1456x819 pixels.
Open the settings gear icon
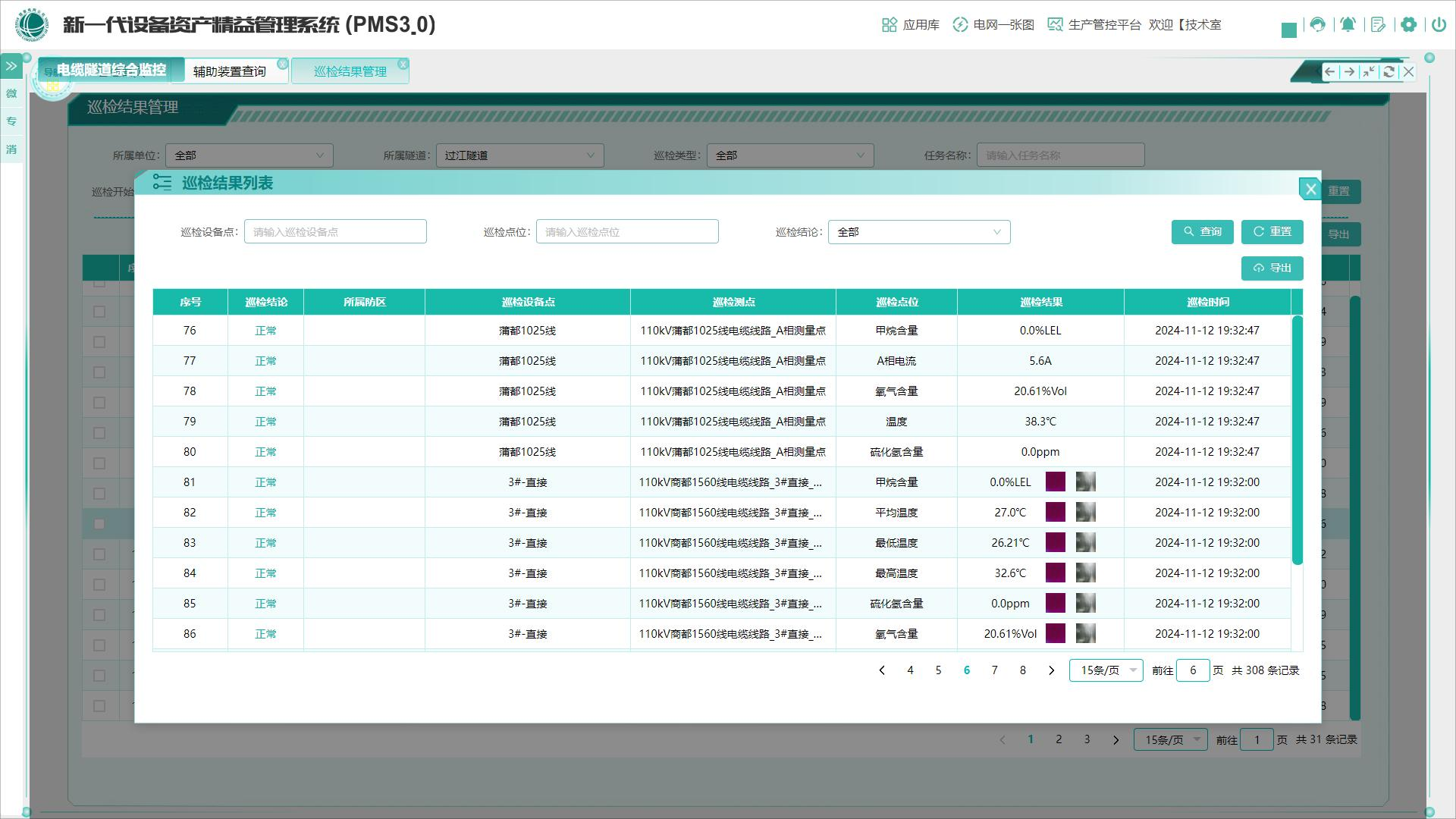(x=1408, y=24)
